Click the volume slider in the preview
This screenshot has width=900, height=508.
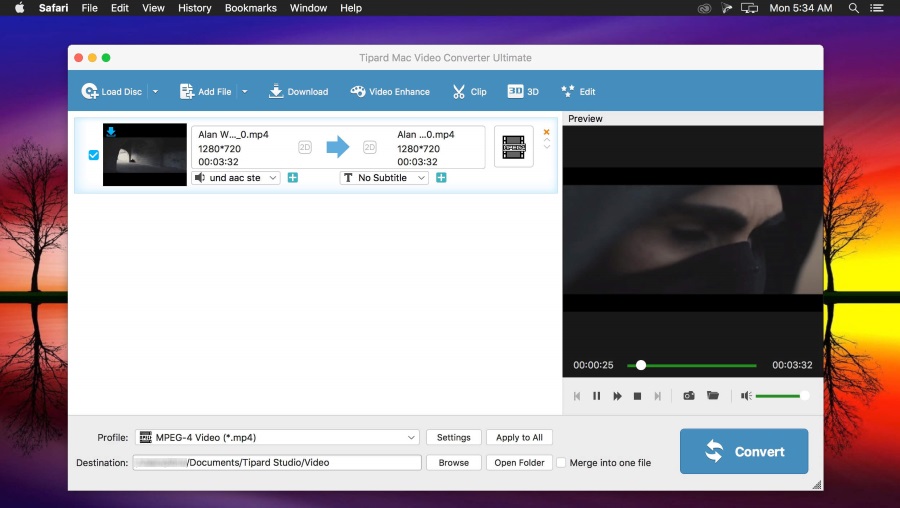pyautogui.click(x=782, y=396)
